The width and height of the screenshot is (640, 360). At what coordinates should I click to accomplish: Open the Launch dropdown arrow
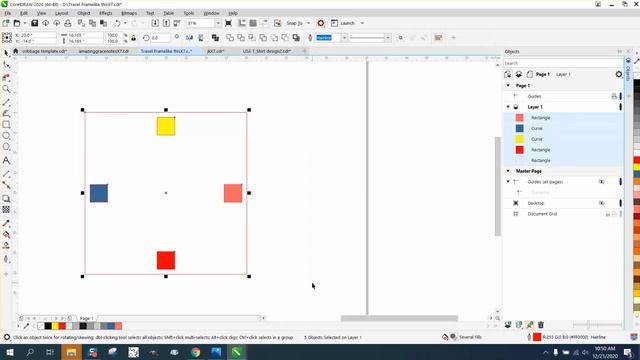point(362,23)
